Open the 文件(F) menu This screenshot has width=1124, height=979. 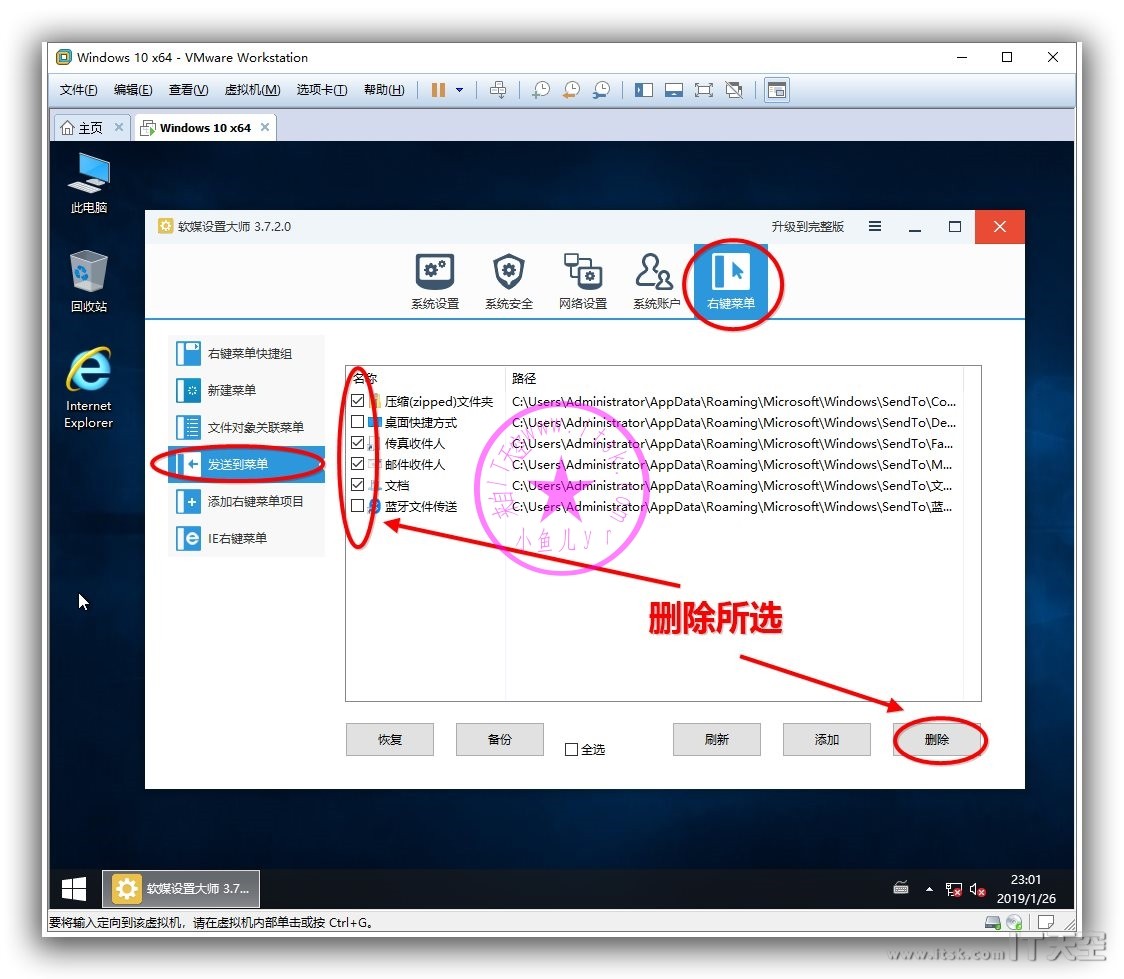click(78, 90)
